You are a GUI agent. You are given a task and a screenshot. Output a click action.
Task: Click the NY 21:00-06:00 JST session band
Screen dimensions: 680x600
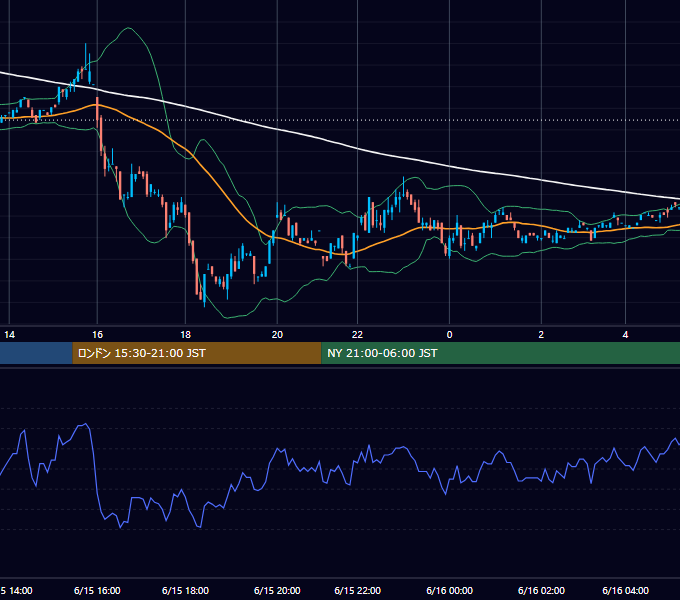(500, 353)
